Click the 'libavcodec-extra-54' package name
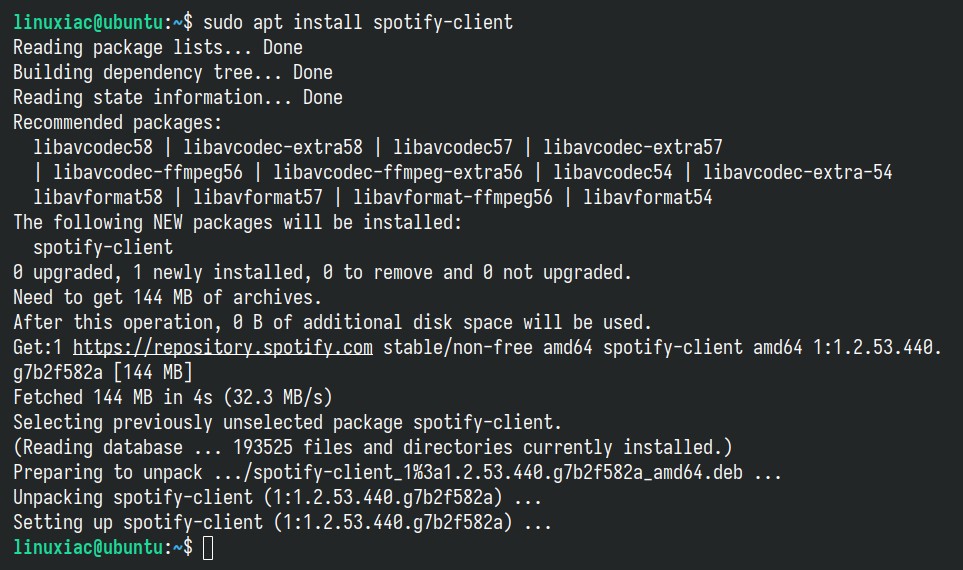This screenshot has width=963, height=570. [x=797, y=173]
